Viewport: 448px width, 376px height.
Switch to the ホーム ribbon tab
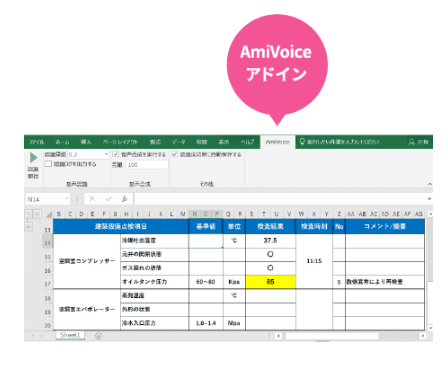click(x=62, y=142)
